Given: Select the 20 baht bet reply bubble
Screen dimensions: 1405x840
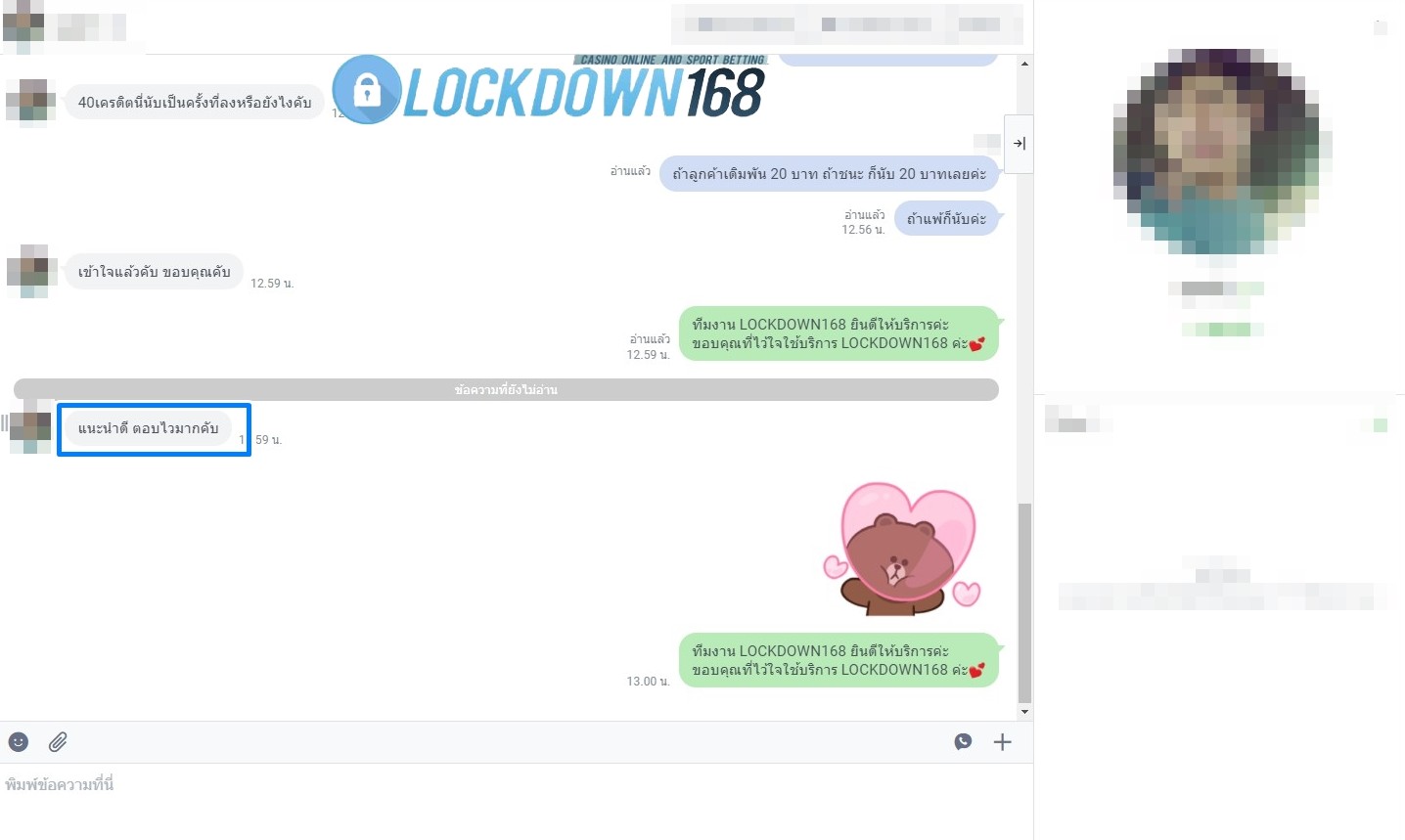Looking at the screenshot, I should click(x=829, y=174).
